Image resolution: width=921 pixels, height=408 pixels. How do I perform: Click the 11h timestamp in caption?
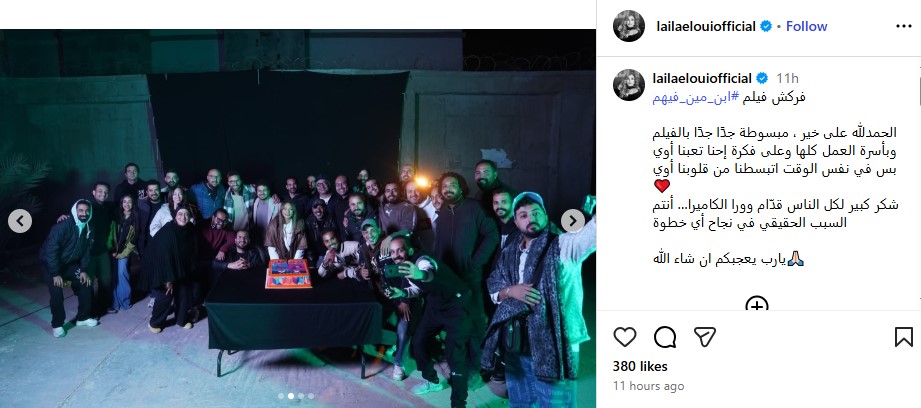click(787, 78)
